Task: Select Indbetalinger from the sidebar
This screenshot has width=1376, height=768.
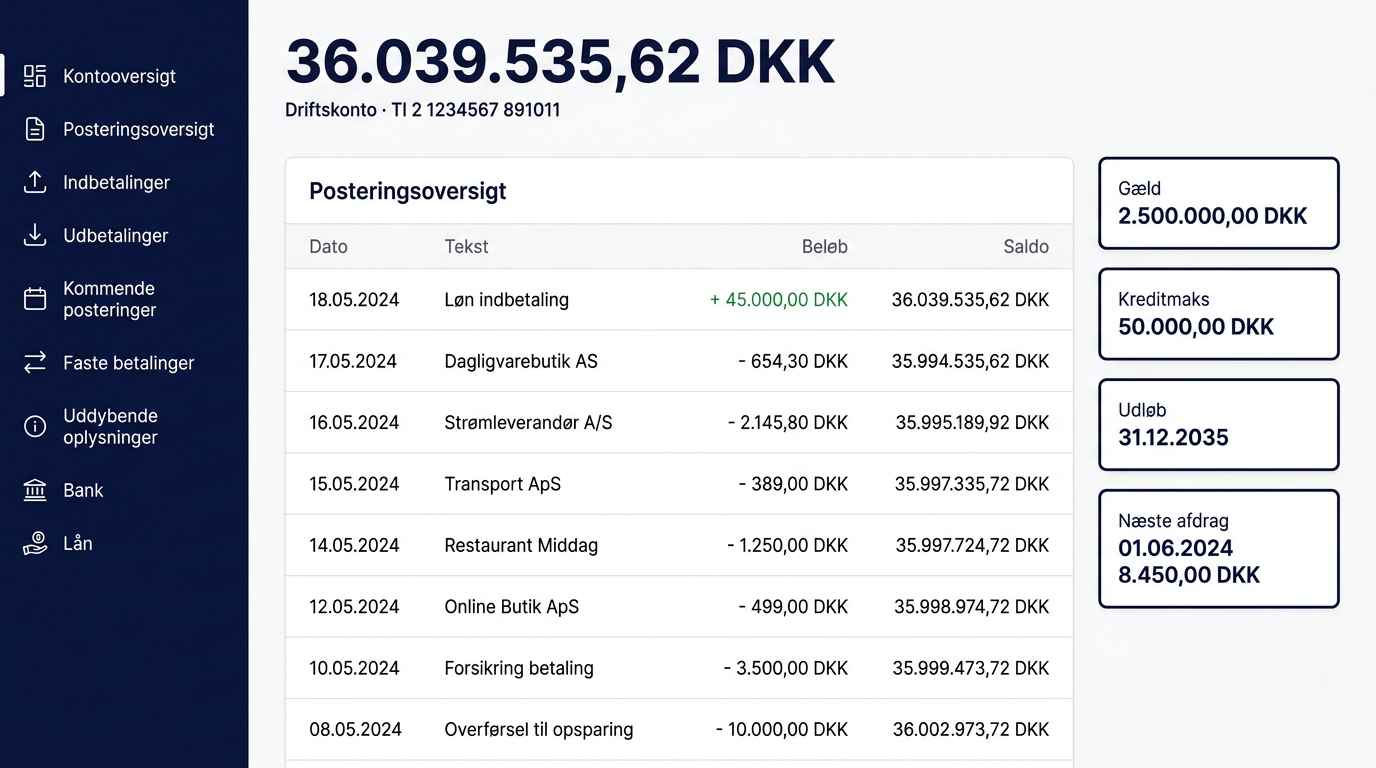Action: coord(116,182)
